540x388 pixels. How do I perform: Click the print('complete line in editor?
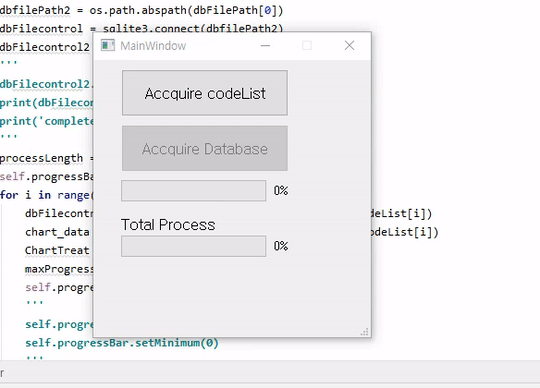46,121
